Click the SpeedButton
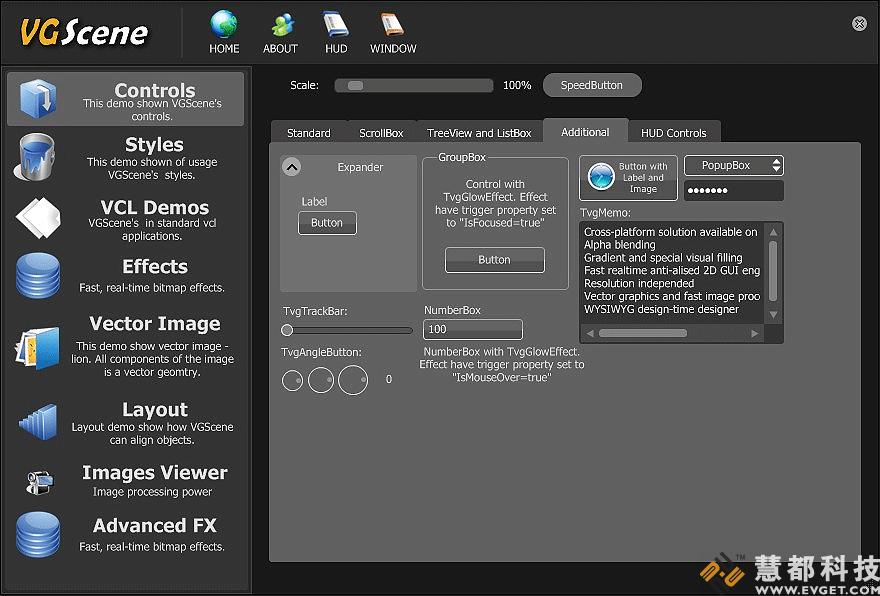Viewport: 880px width, 596px height. (x=592, y=85)
